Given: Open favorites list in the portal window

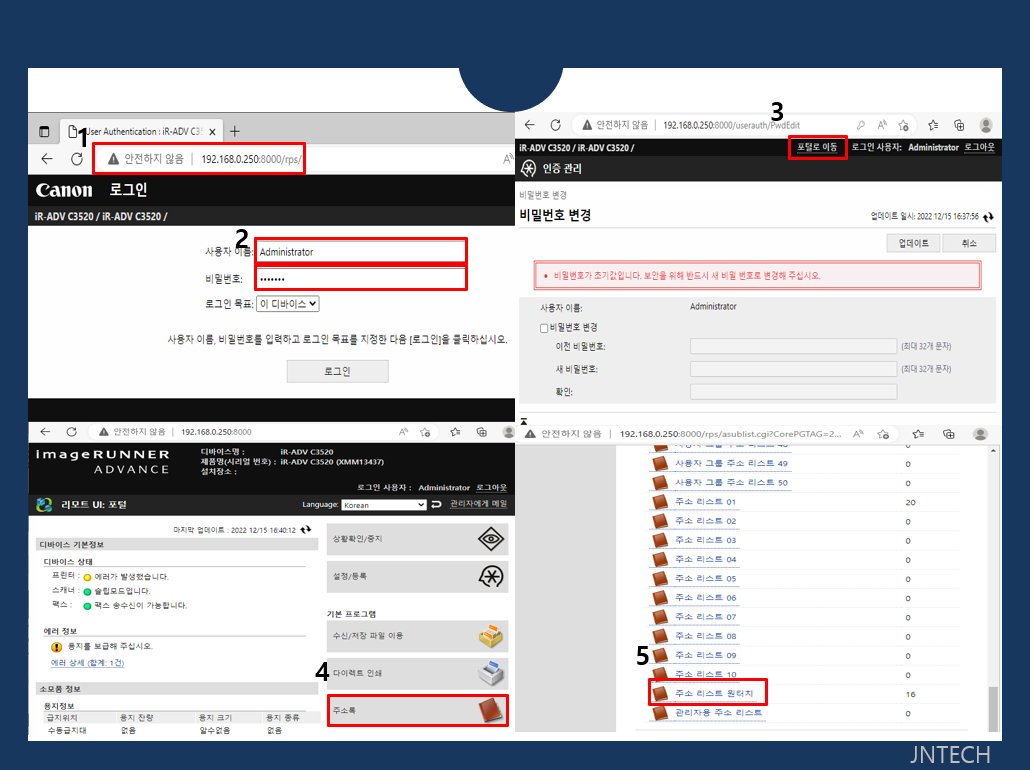Looking at the screenshot, I should point(455,432).
